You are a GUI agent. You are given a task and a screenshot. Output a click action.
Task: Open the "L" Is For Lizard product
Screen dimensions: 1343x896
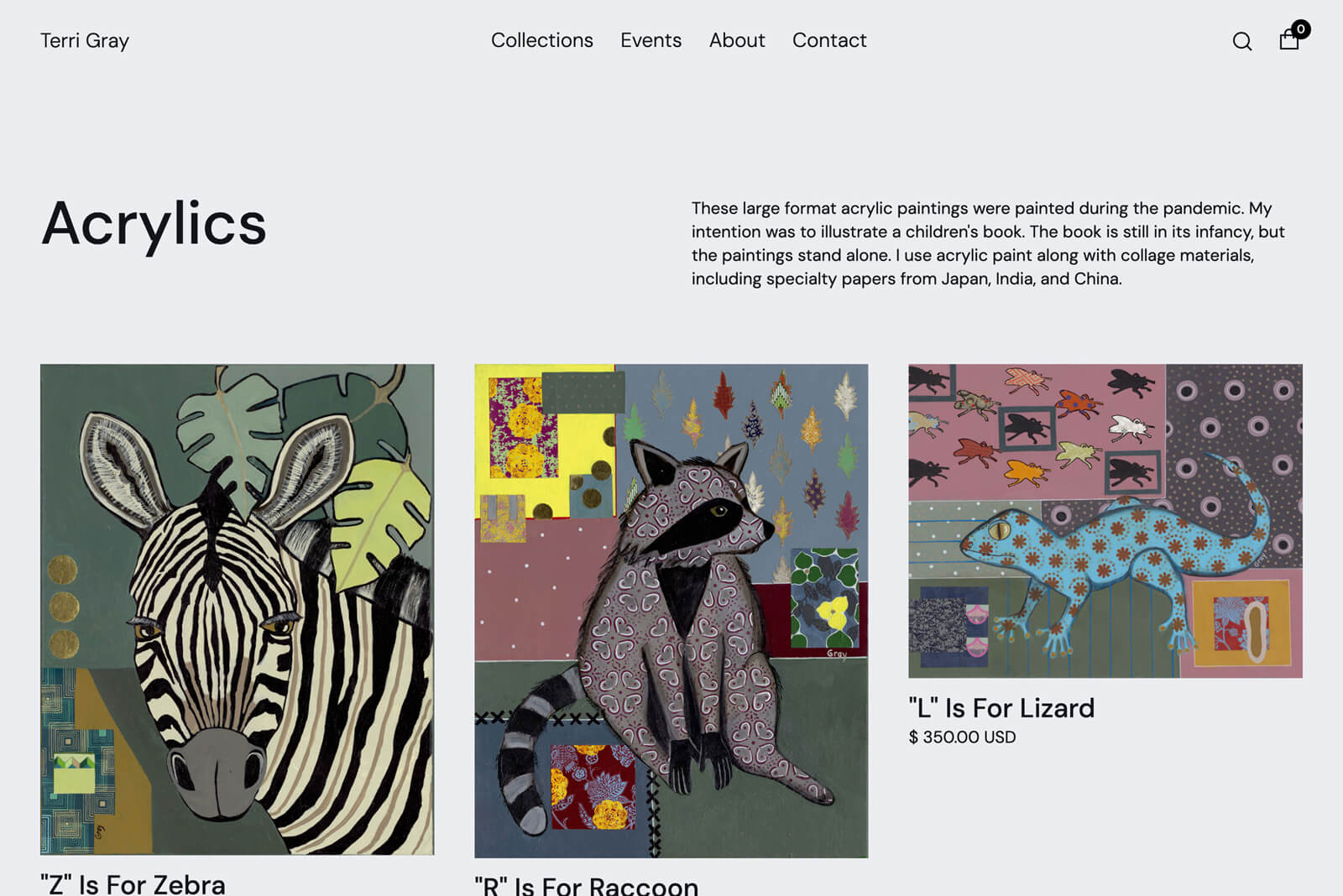(1000, 707)
